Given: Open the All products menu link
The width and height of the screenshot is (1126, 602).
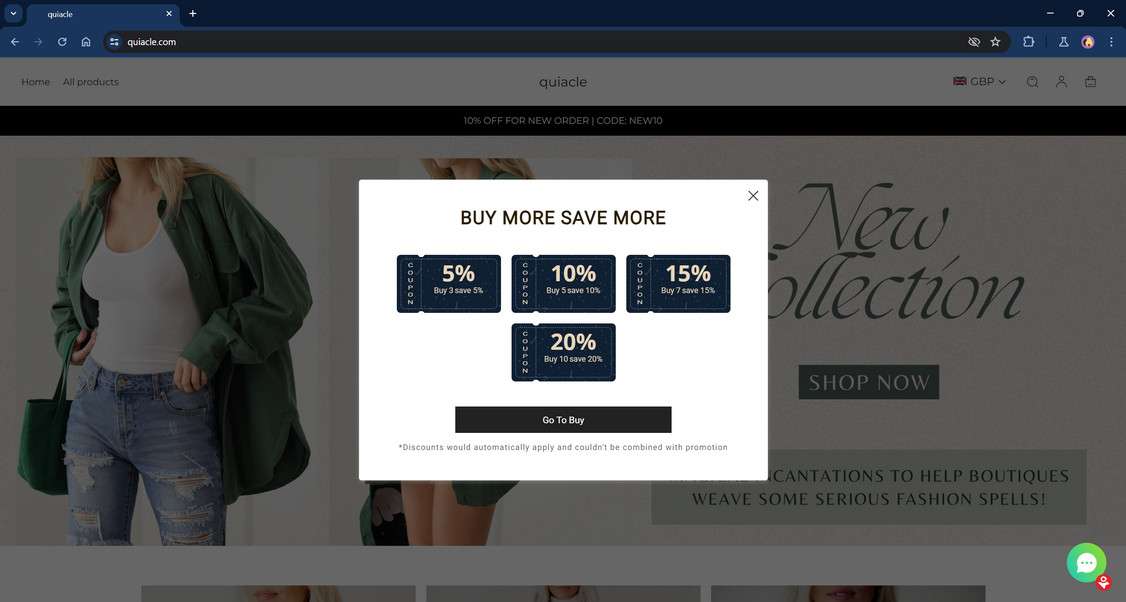Looking at the screenshot, I should click(x=90, y=82).
